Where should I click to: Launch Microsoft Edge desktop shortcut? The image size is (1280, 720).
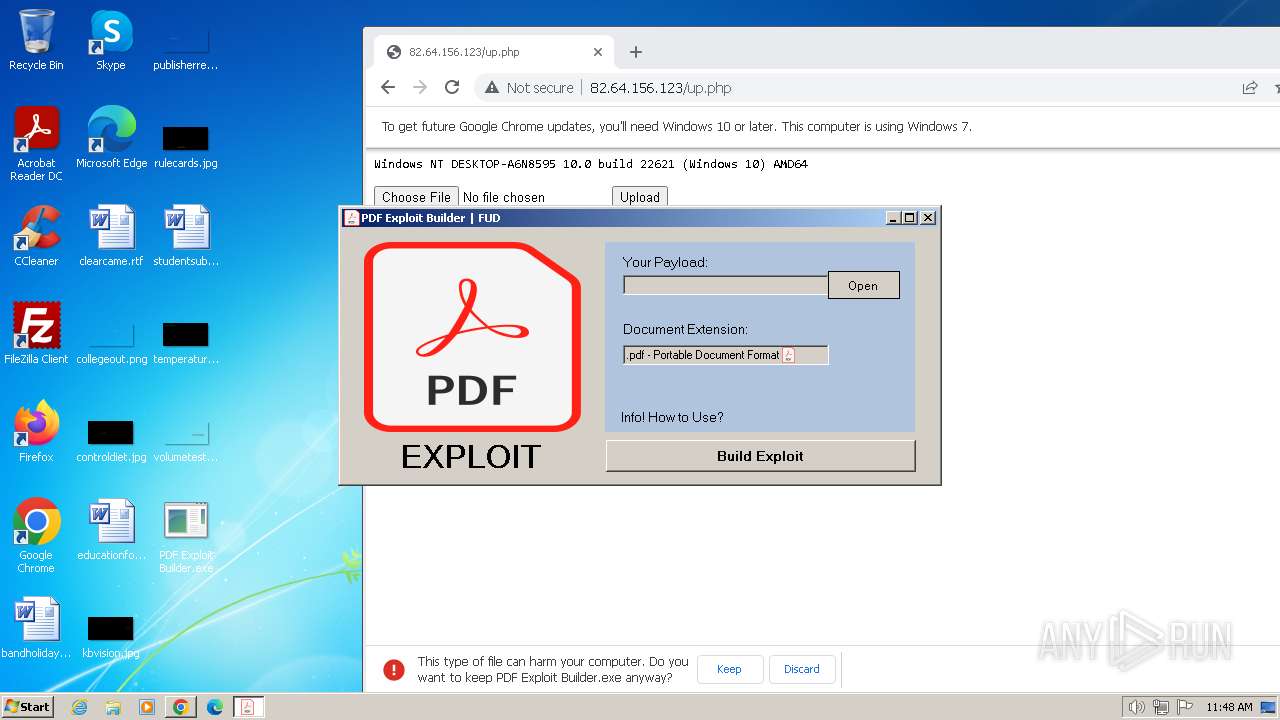tap(111, 138)
